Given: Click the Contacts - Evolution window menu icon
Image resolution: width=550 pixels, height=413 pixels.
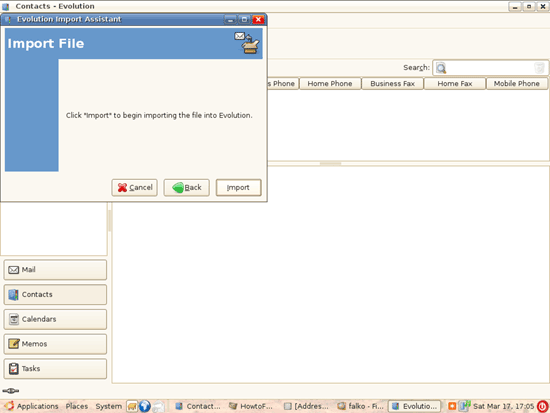Looking at the screenshot, I should [x=6, y=6].
